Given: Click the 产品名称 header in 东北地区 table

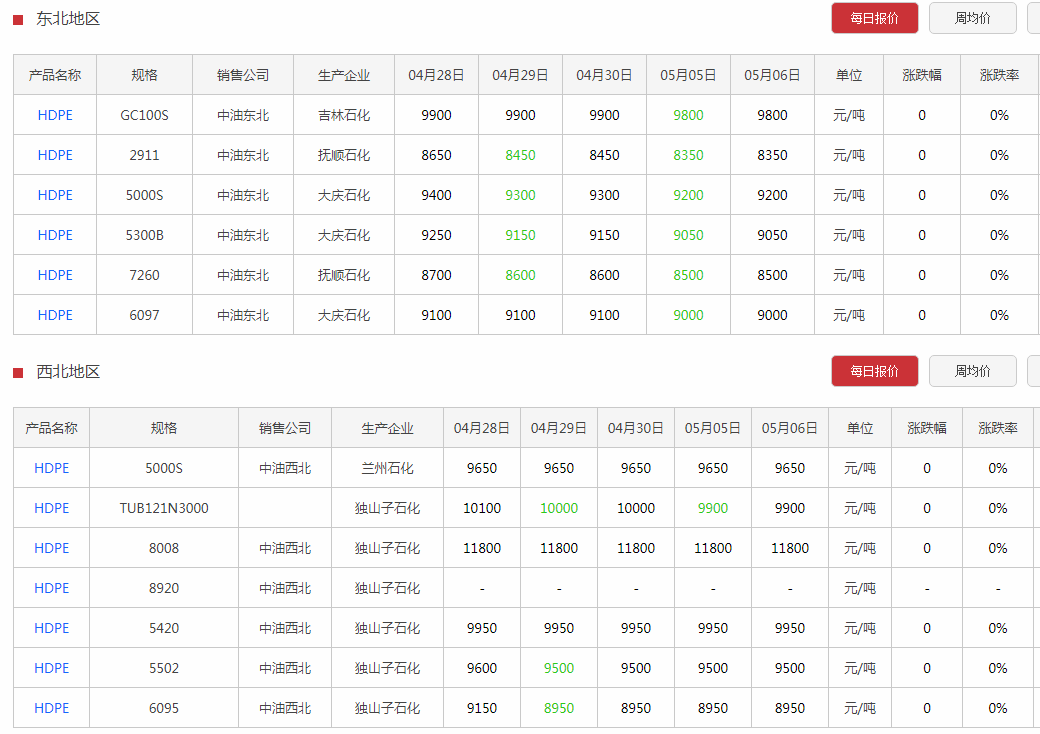Looking at the screenshot, I should (x=55, y=75).
